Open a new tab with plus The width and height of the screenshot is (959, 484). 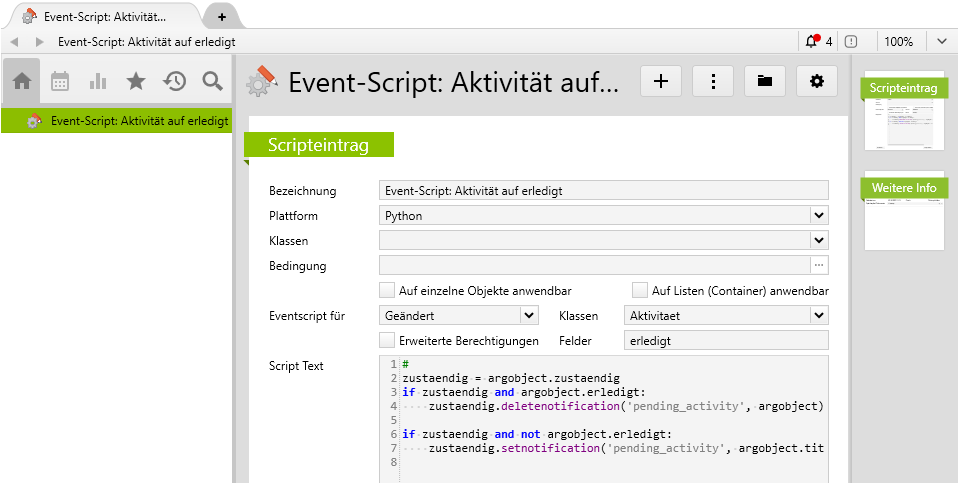tap(221, 16)
